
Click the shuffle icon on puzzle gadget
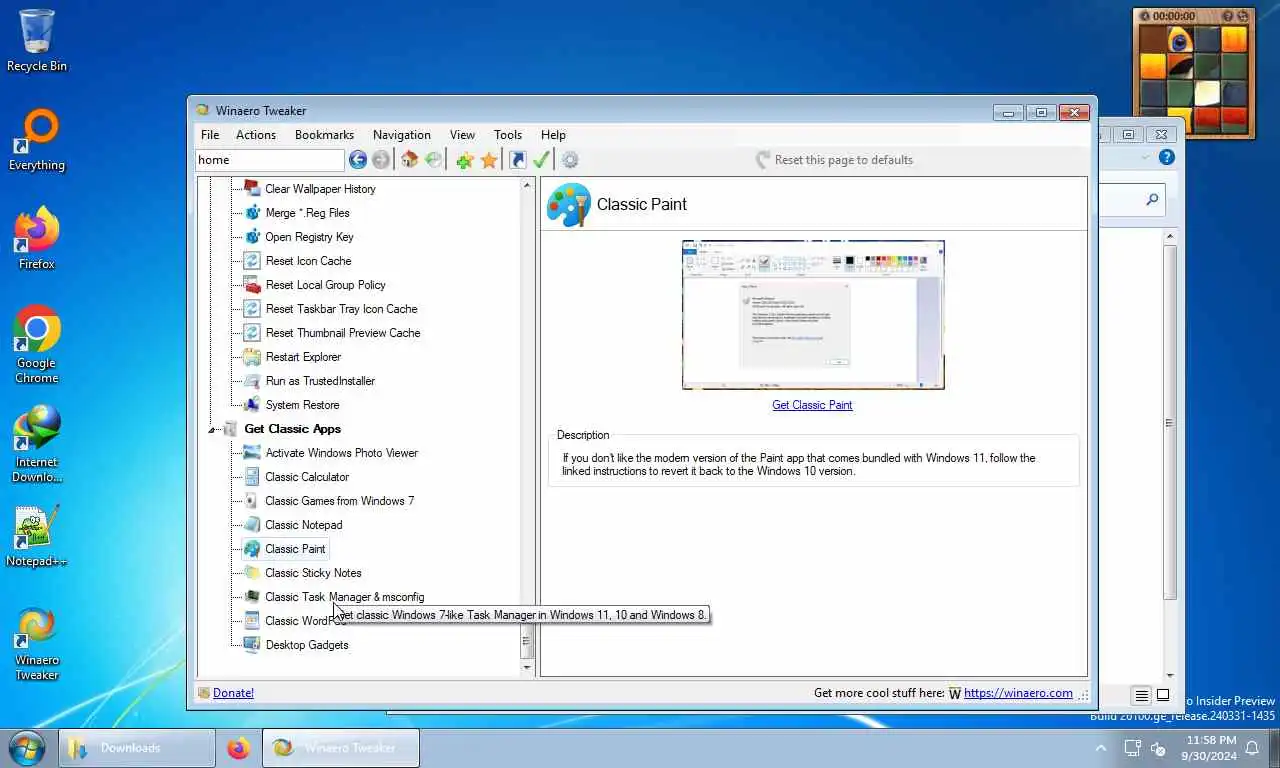tap(1244, 16)
